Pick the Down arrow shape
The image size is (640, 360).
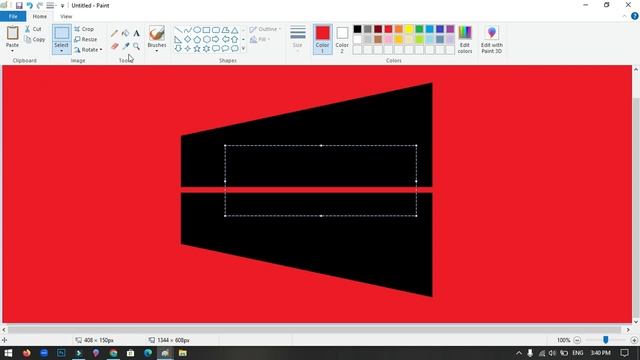pyautogui.click(x=178, y=49)
